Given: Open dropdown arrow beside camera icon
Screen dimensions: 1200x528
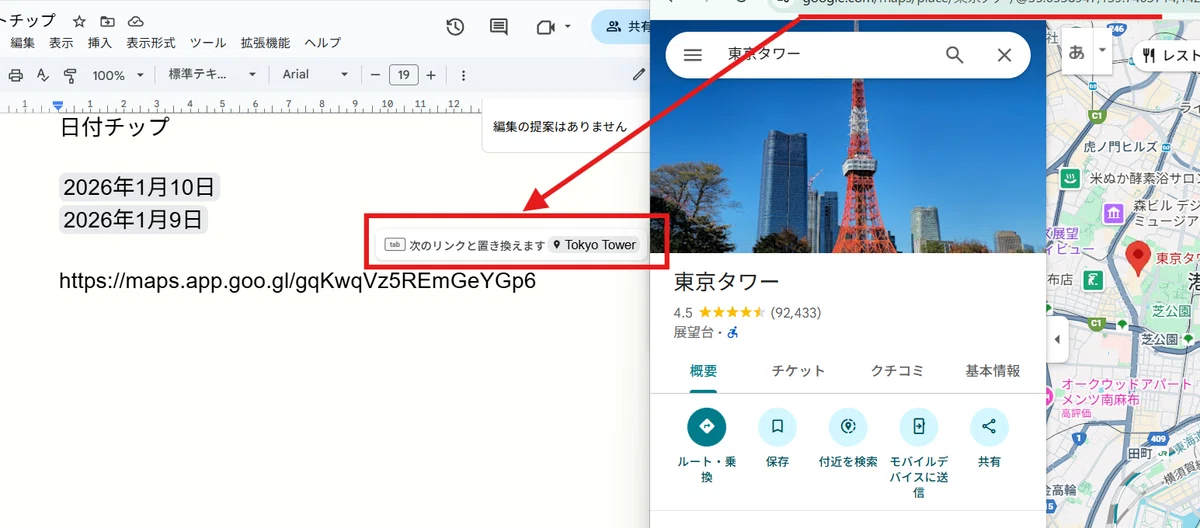Looking at the screenshot, I should pyautogui.click(x=568, y=27).
